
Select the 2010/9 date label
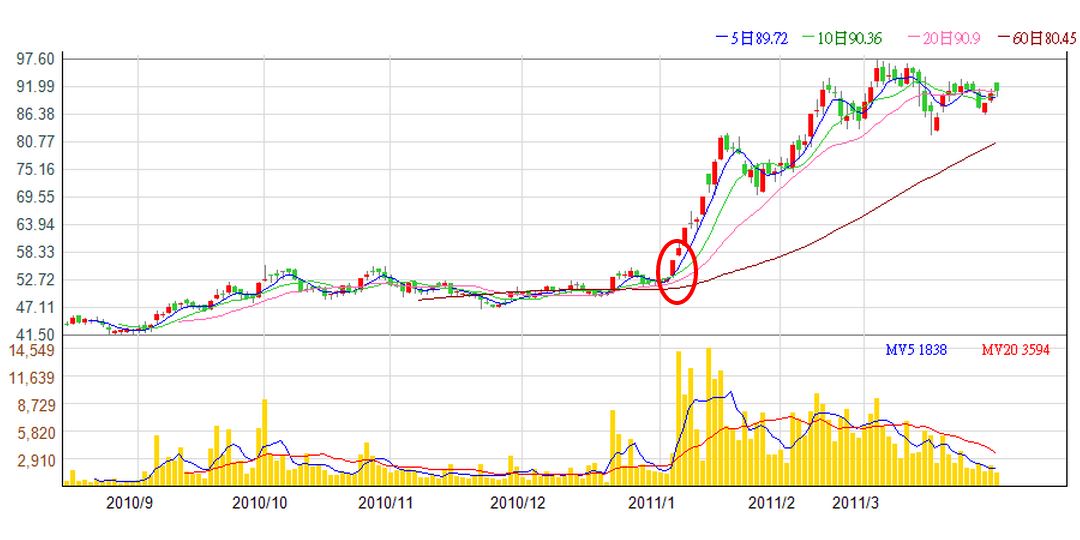[128, 503]
